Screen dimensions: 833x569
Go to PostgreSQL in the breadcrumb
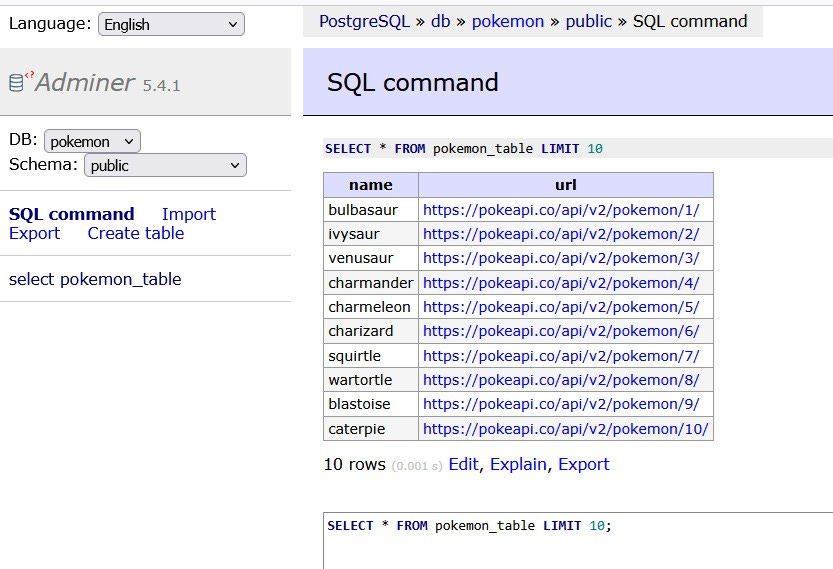tap(364, 21)
